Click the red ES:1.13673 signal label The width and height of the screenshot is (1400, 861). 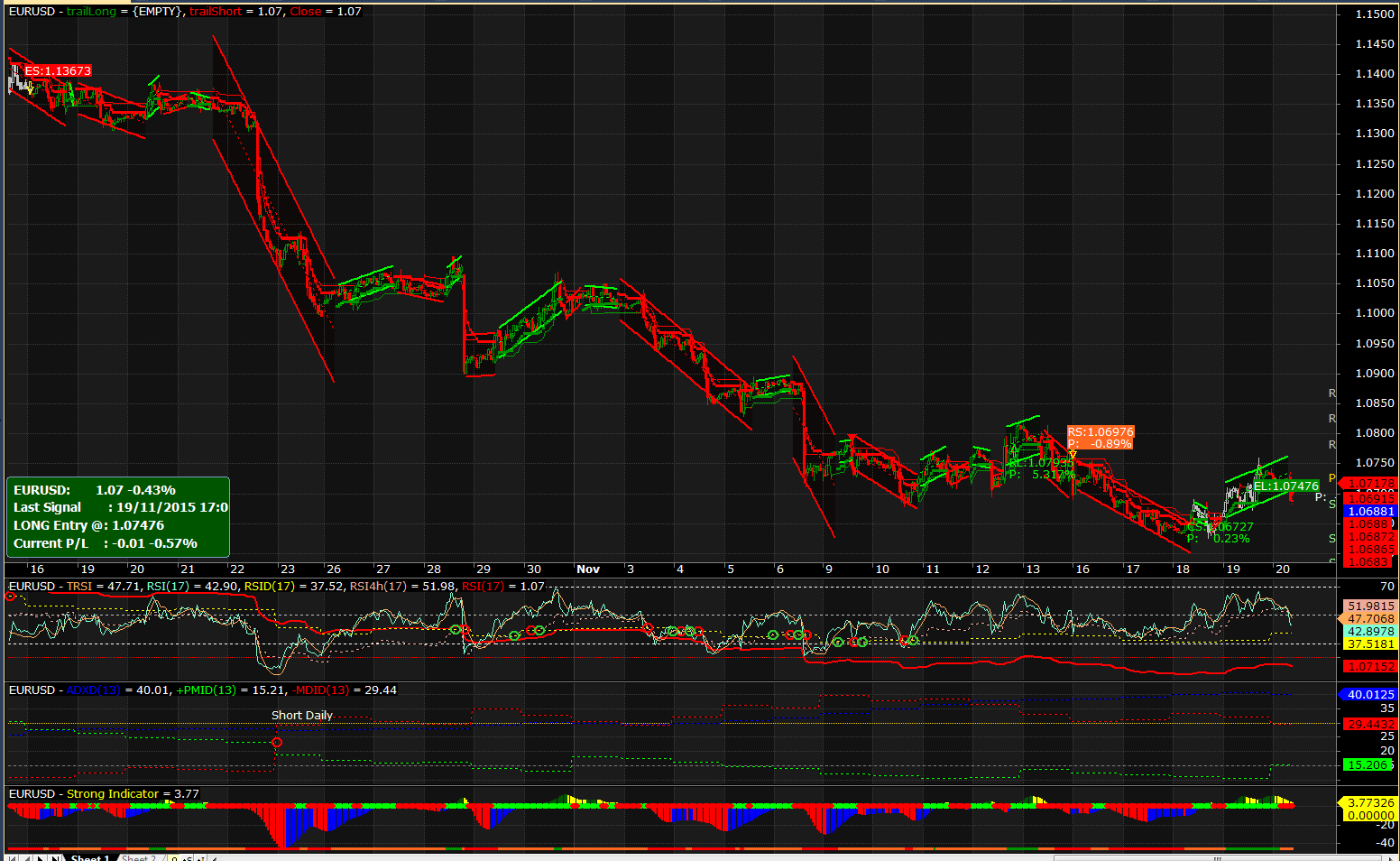[58, 71]
